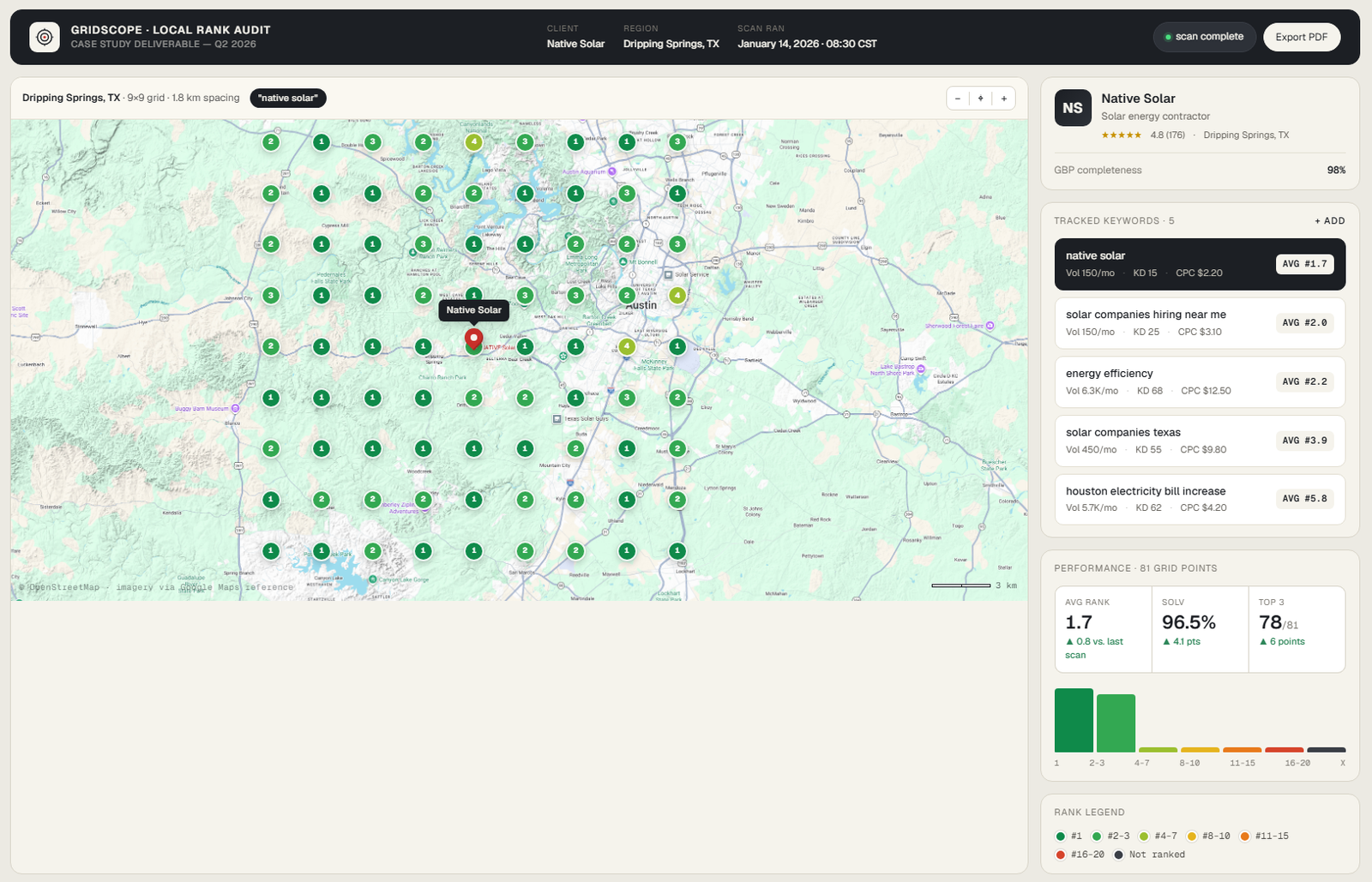Click "▲ 6 points" change indicator

[1281, 642]
